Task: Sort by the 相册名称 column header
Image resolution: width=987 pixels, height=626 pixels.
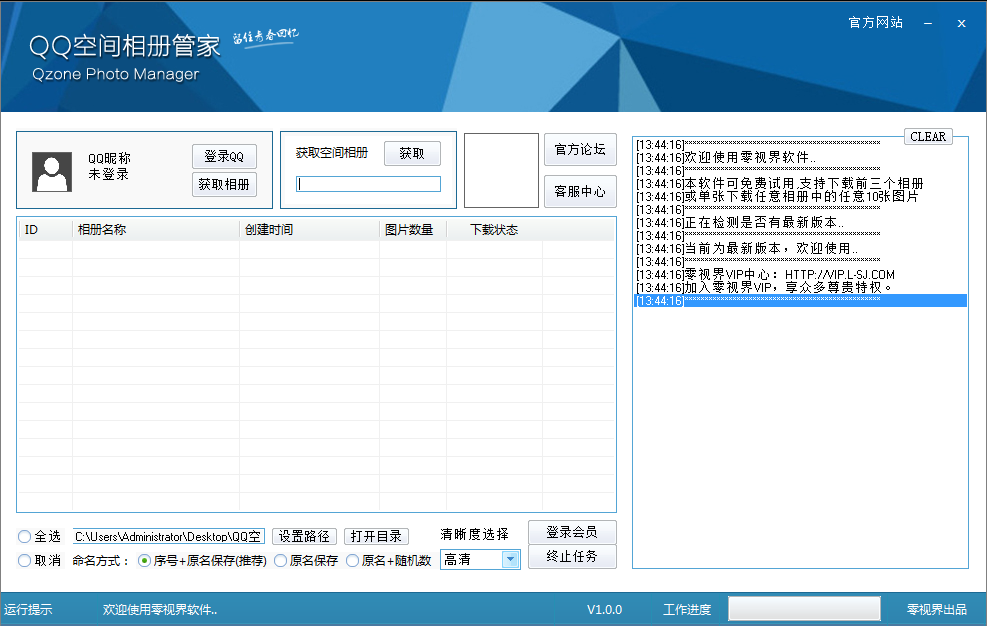Action: [155, 230]
